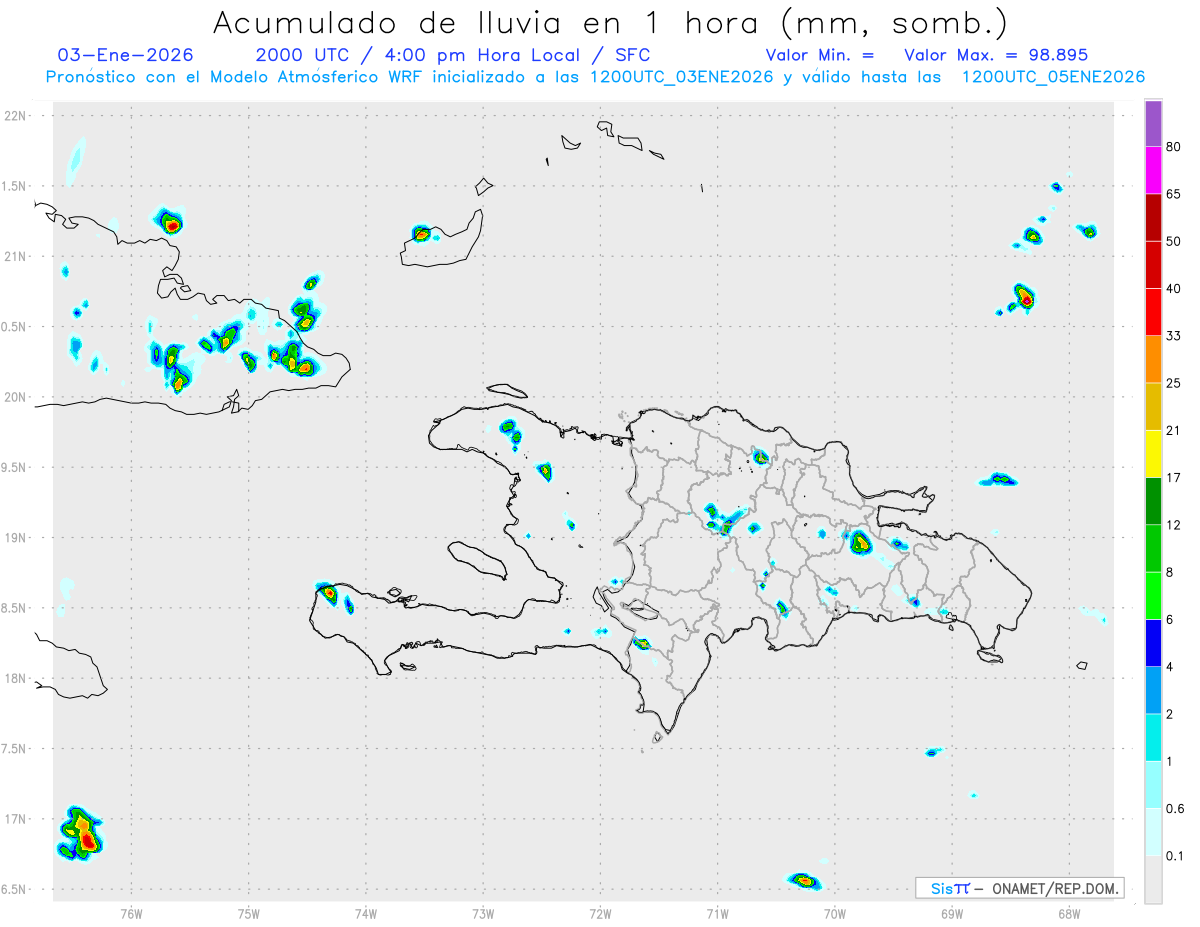This screenshot has width=1200, height=927.
Task: Click the '22N' latitude label
Action: (x=15, y=116)
